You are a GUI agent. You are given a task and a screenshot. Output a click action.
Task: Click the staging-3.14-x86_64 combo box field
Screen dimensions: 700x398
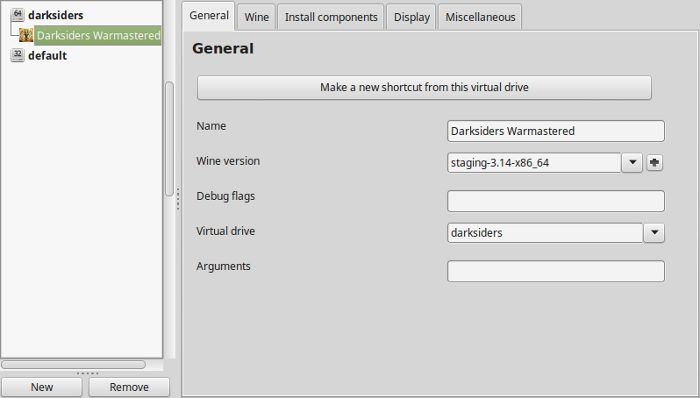pos(534,162)
